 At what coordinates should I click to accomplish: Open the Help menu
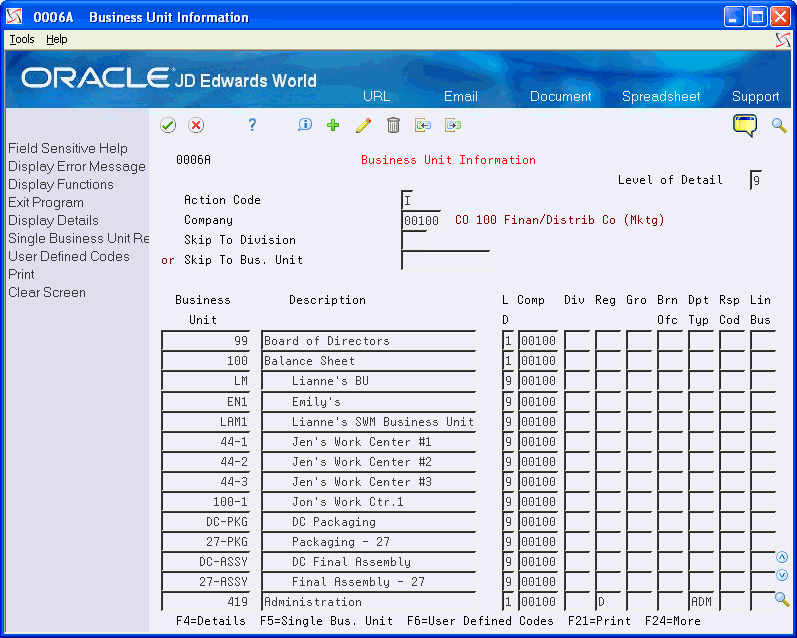pyautogui.click(x=56, y=39)
